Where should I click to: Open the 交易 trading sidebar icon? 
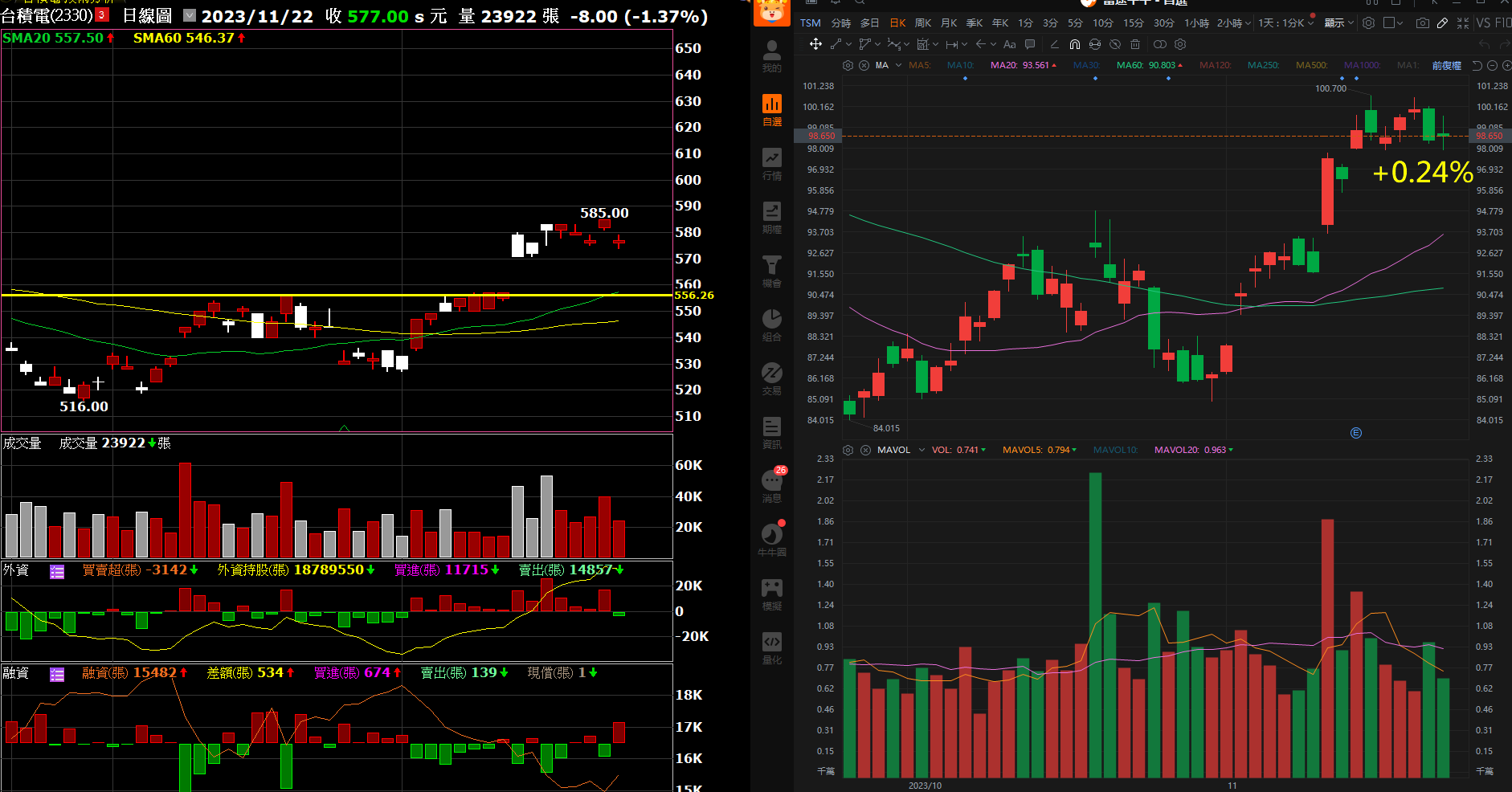771,379
